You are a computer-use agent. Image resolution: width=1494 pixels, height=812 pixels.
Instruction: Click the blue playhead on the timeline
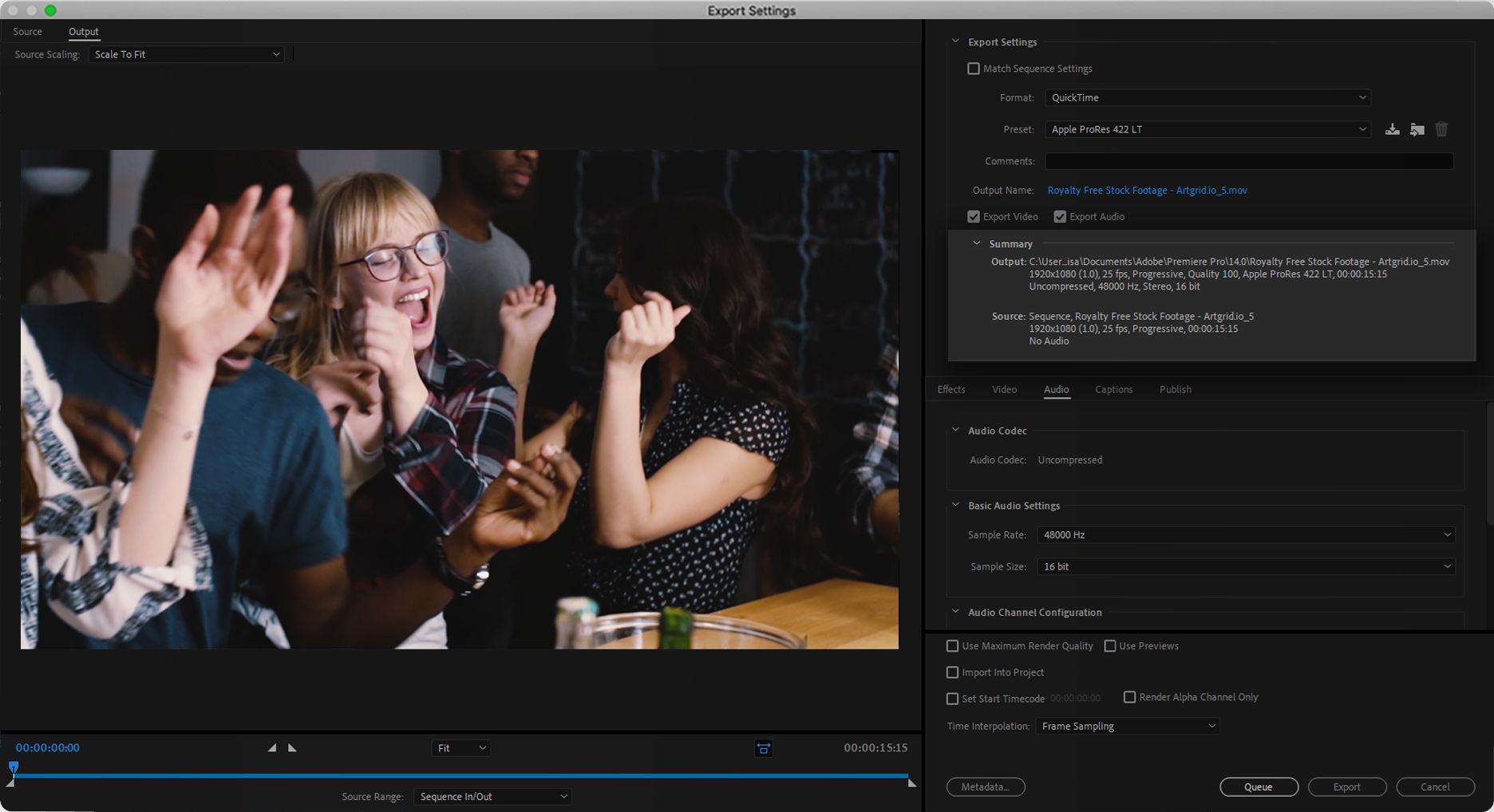pyautogui.click(x=14, y=767)
